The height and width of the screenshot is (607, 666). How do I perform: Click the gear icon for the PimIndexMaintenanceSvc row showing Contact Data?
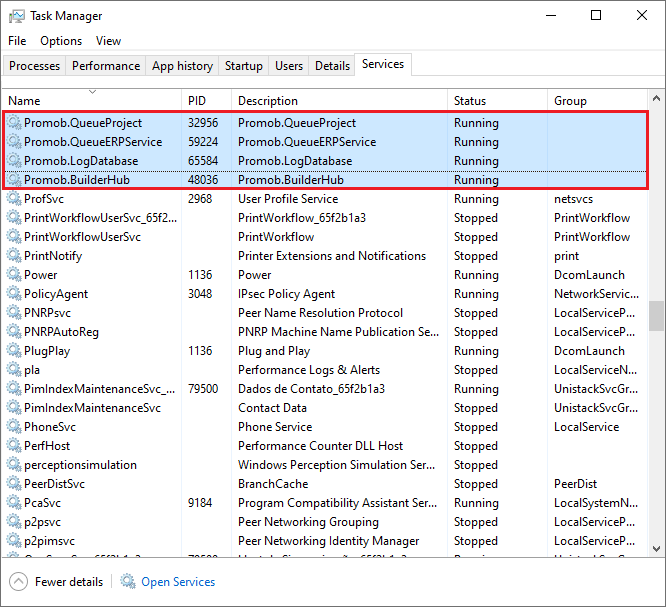tap(14, 407)
